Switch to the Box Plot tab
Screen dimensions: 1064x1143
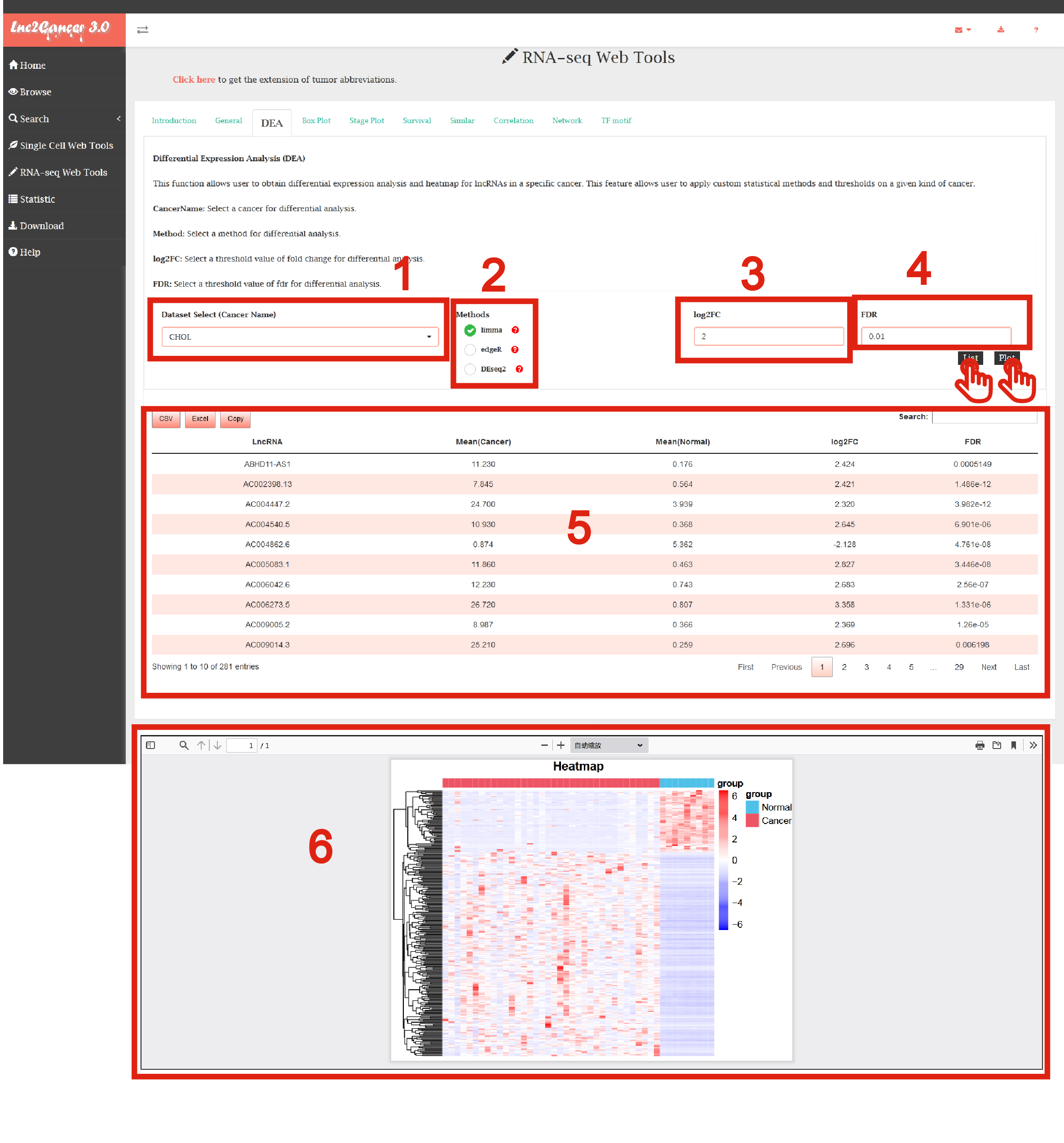[316, 121]
